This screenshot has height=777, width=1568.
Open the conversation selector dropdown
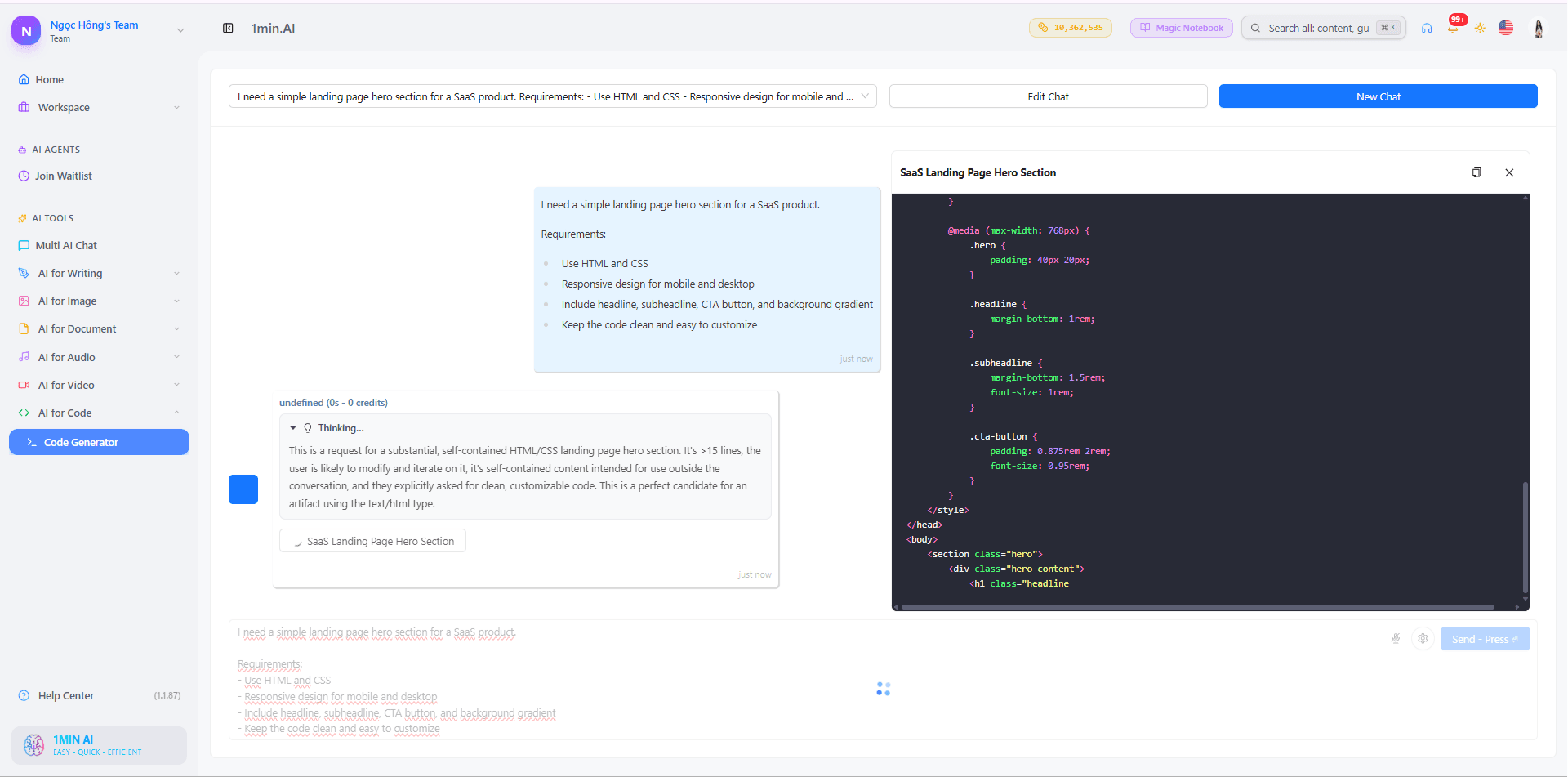553,96
